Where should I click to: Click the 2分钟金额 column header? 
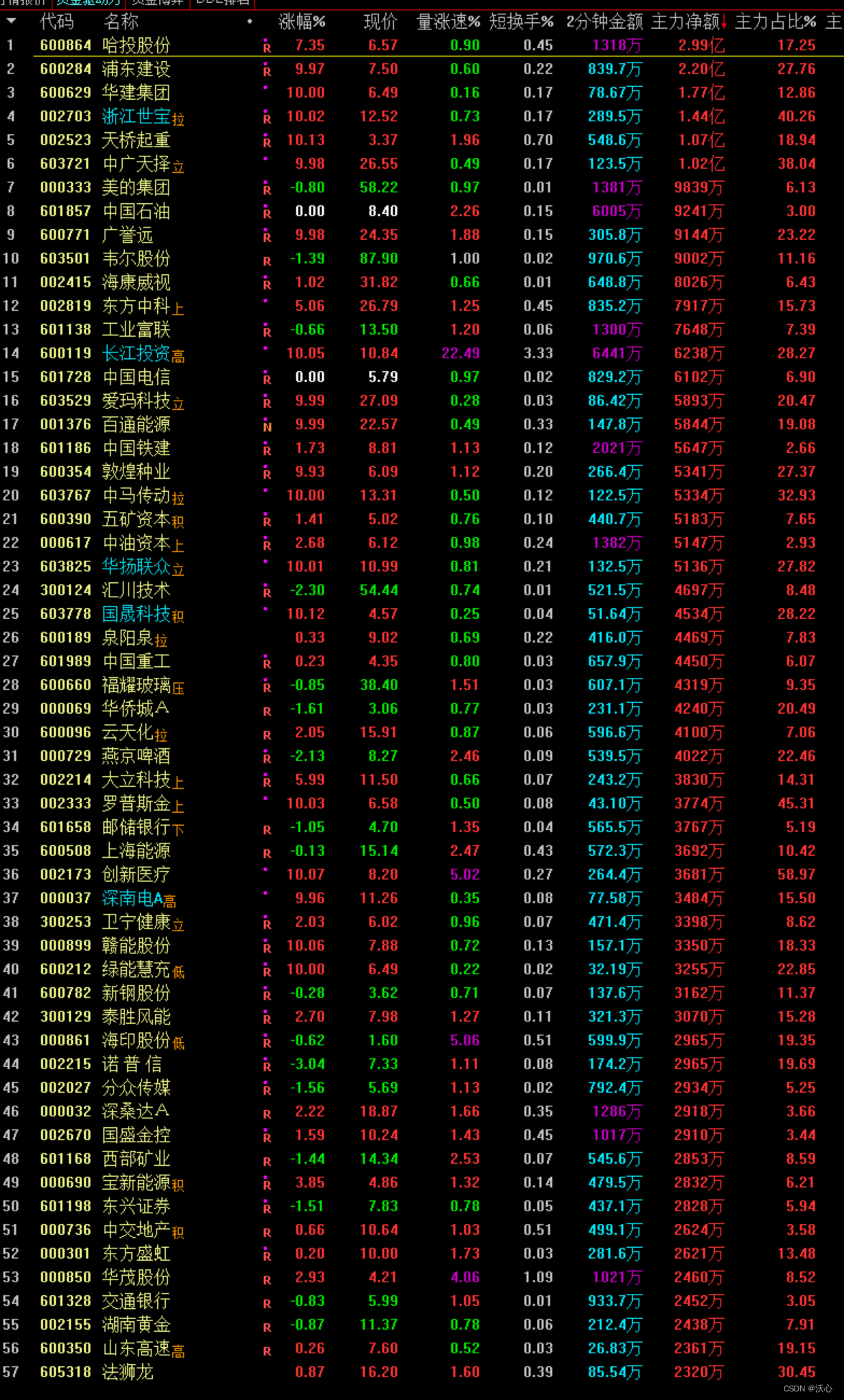[x=604, y=22]
